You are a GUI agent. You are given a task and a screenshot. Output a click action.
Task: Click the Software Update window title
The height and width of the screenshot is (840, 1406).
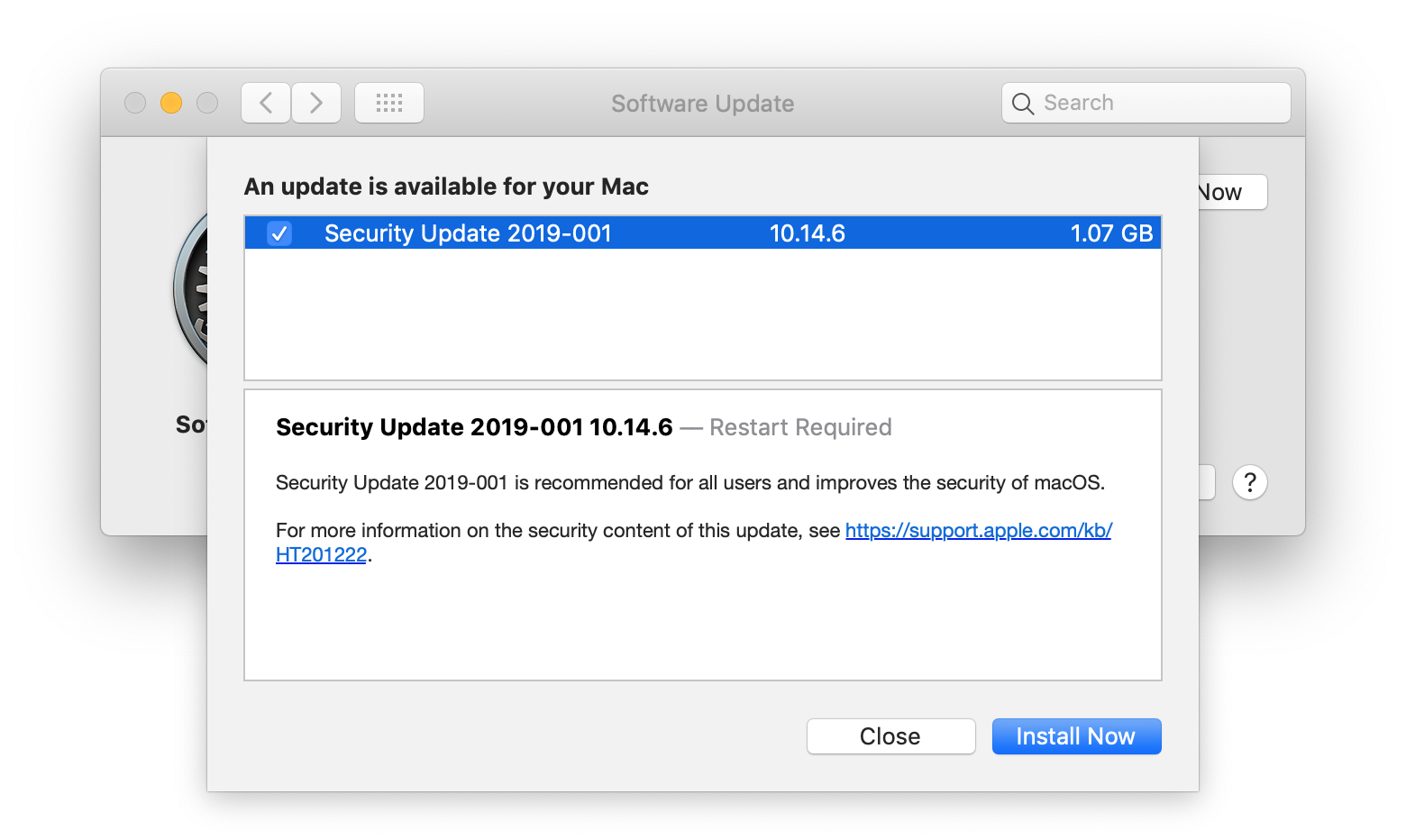click(702, 104)
